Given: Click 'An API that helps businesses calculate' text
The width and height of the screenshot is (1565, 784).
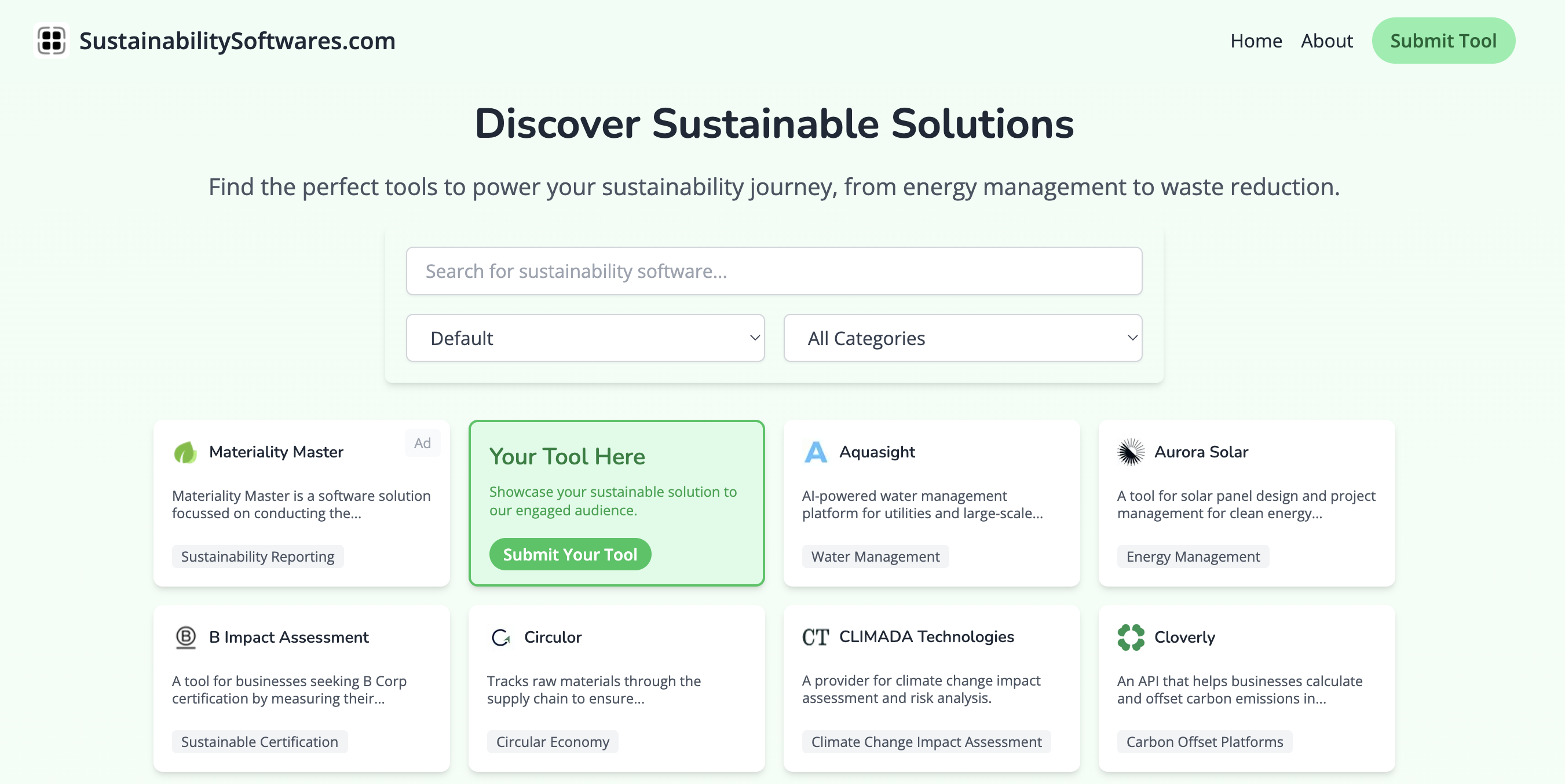Looking at the screenshot, I should click(1239, 689).
